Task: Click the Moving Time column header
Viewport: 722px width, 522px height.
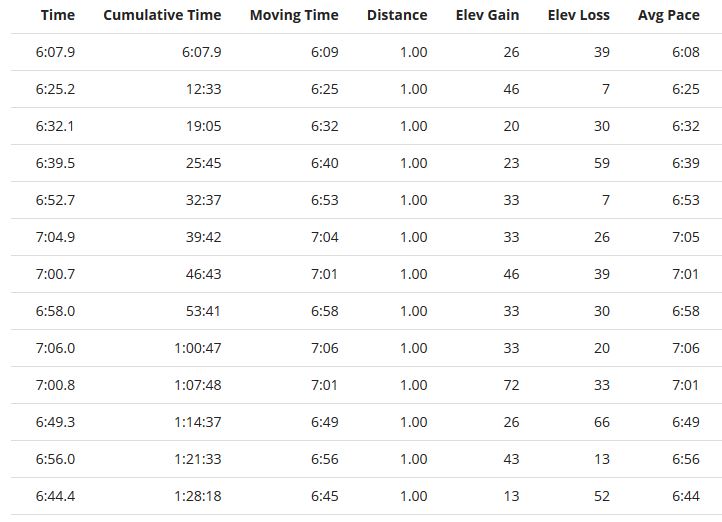Action: pos(294,15)
